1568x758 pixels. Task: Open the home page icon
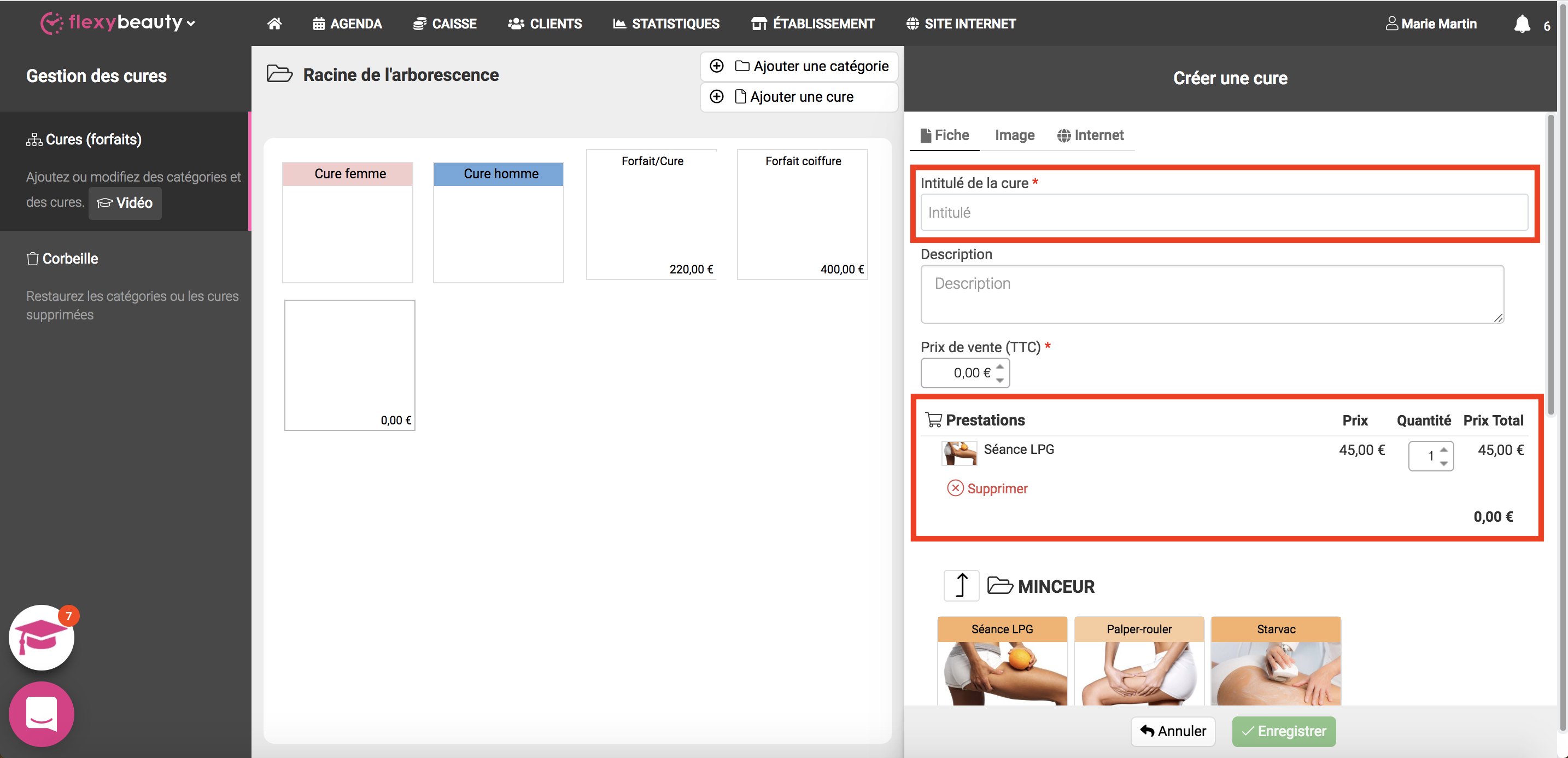274,24
